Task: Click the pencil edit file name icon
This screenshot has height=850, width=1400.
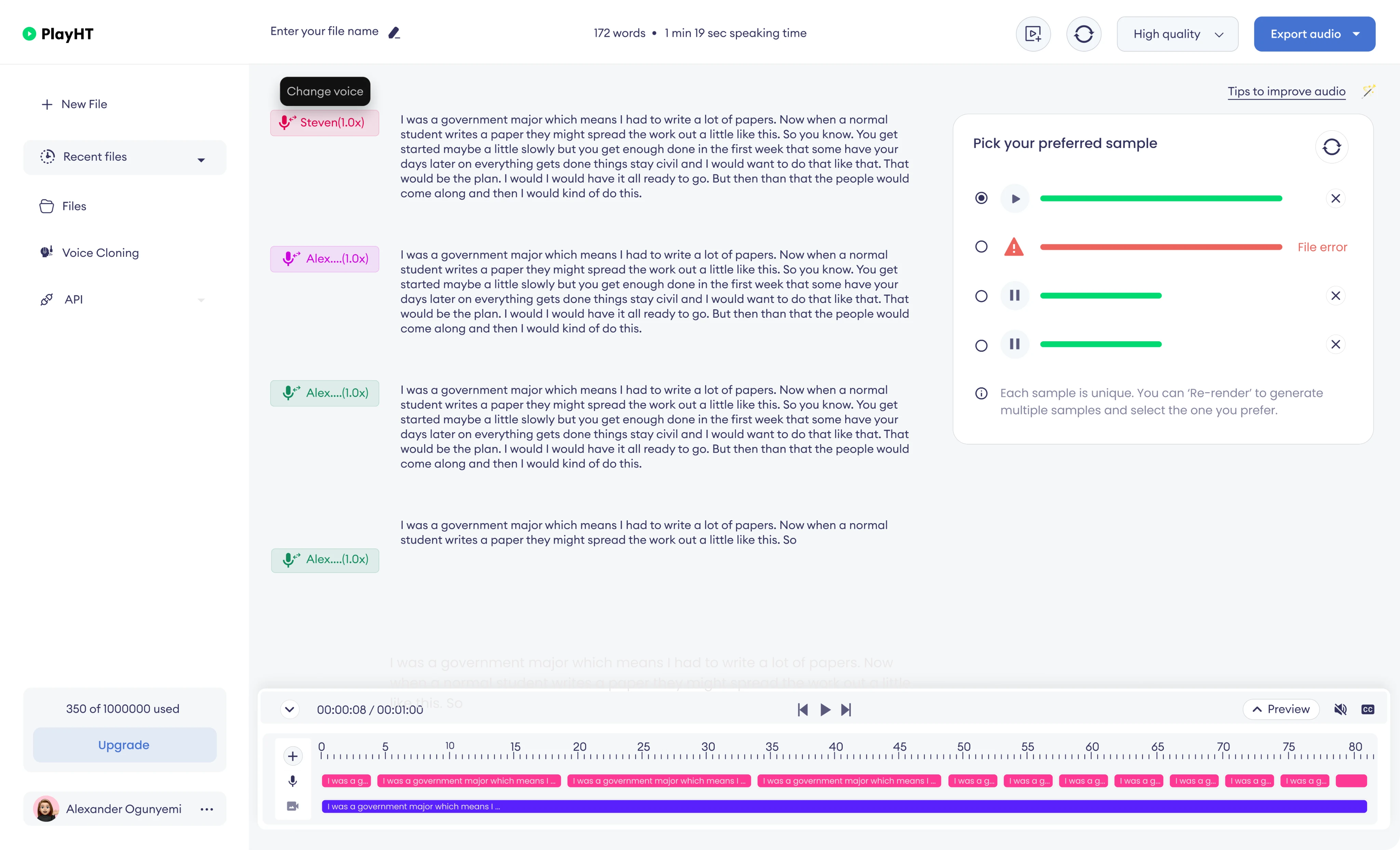Action: 394,33
